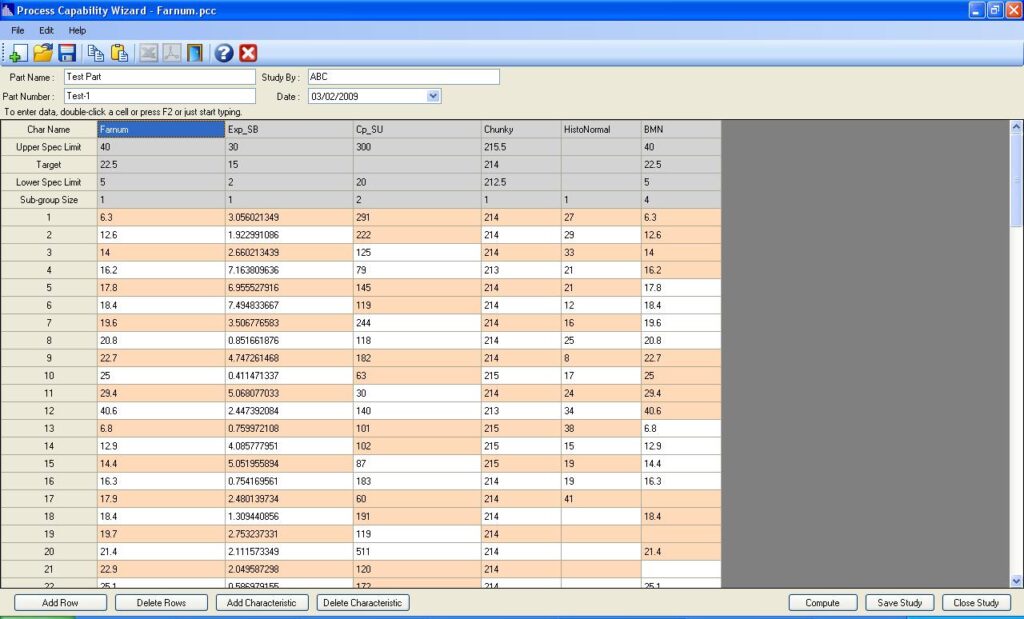Select Exp_SB target cell 15

tap(289, 165)
